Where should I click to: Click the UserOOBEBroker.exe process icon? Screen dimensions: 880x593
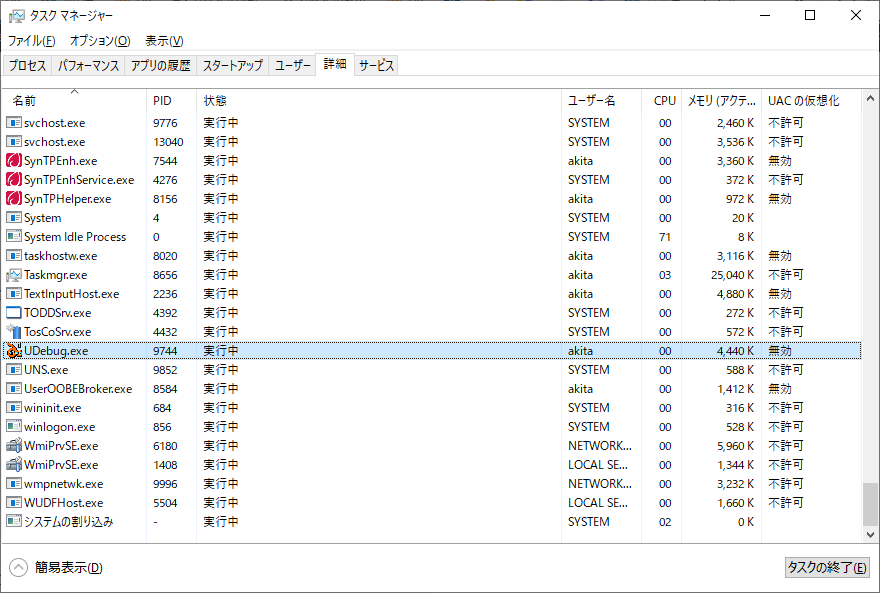click(x=13, y=389)
